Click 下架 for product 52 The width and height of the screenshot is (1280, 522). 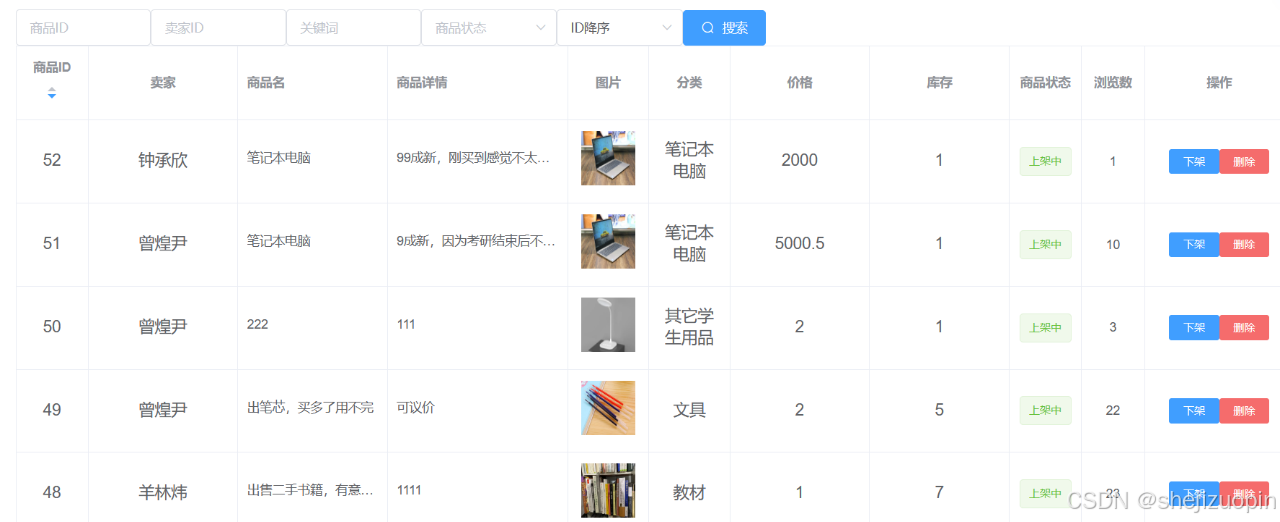pos(1194,161)
